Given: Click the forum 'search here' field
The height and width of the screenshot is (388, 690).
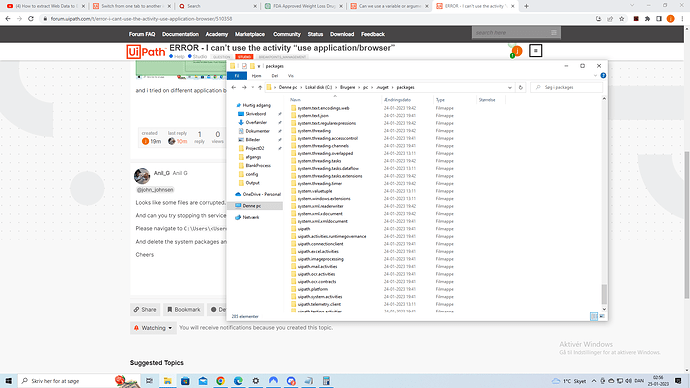Looking at the screenshot, I should tap(512, 33).
